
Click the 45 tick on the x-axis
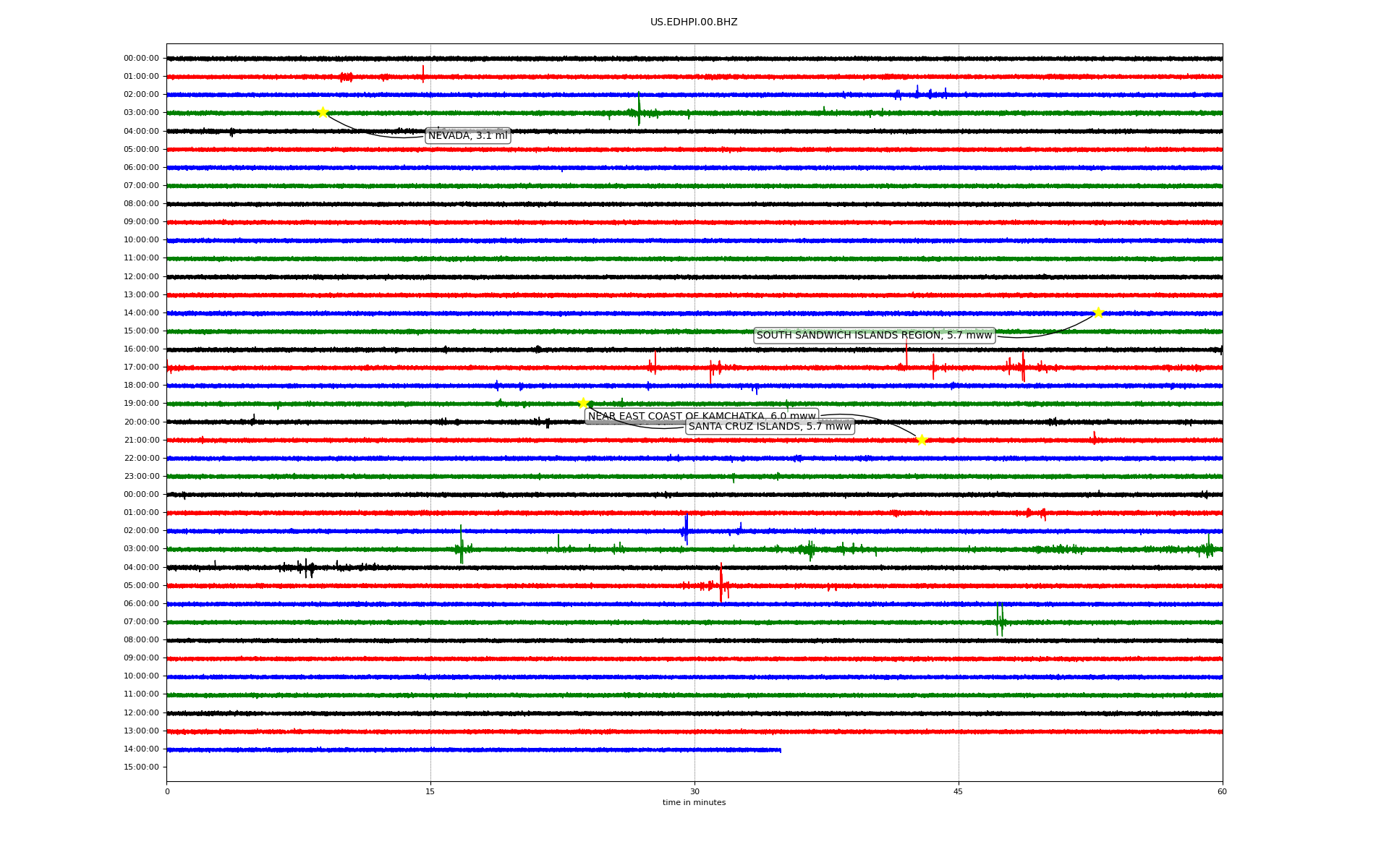pos(959,792)
